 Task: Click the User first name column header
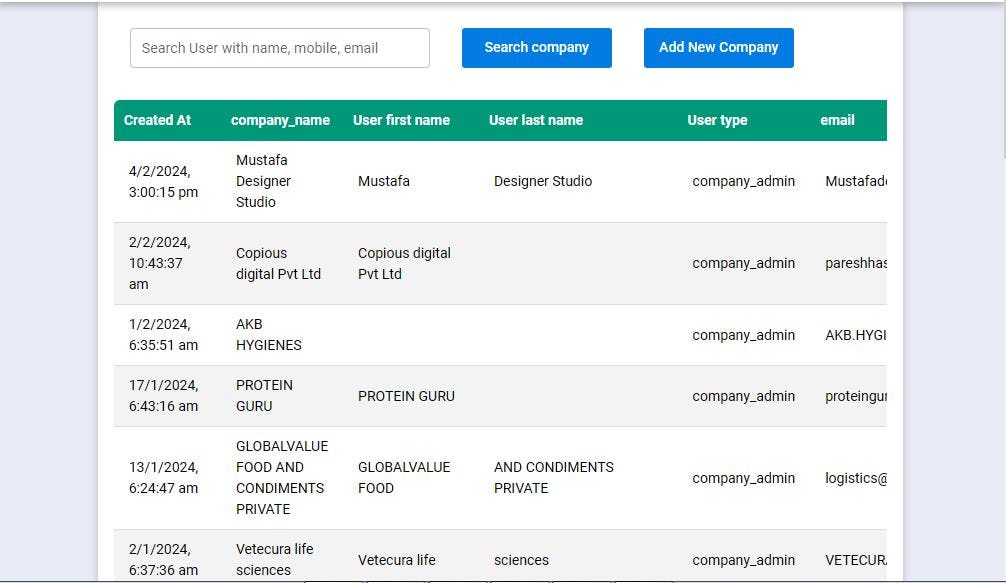coord(401,120)
